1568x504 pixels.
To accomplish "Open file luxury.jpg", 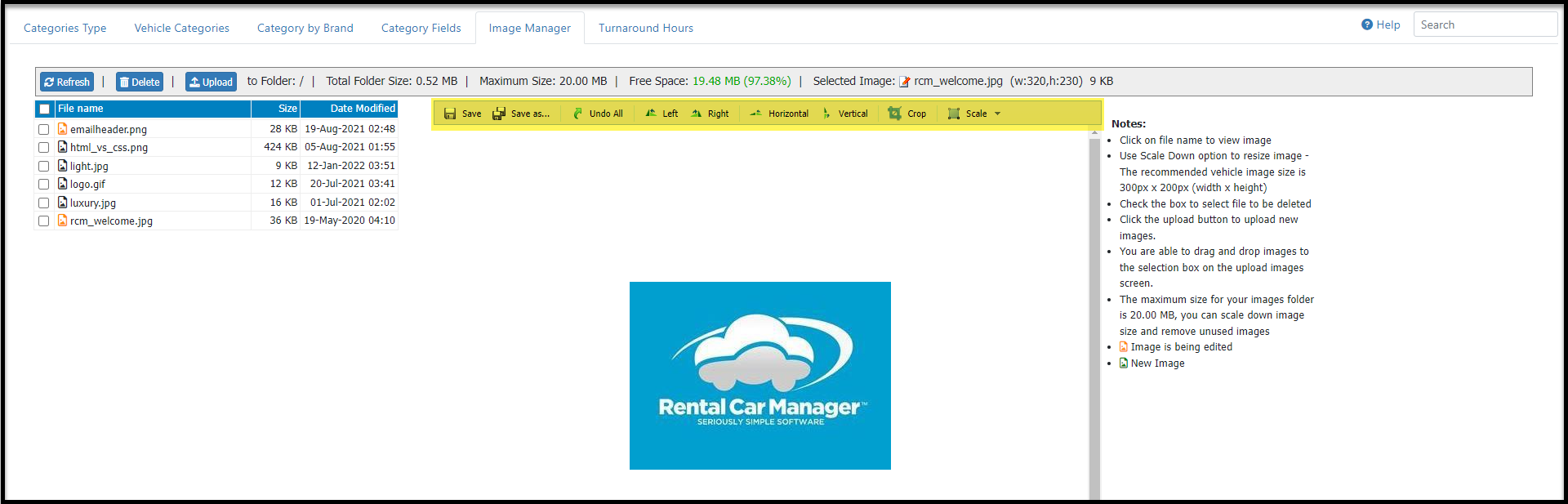I will 93,203.
